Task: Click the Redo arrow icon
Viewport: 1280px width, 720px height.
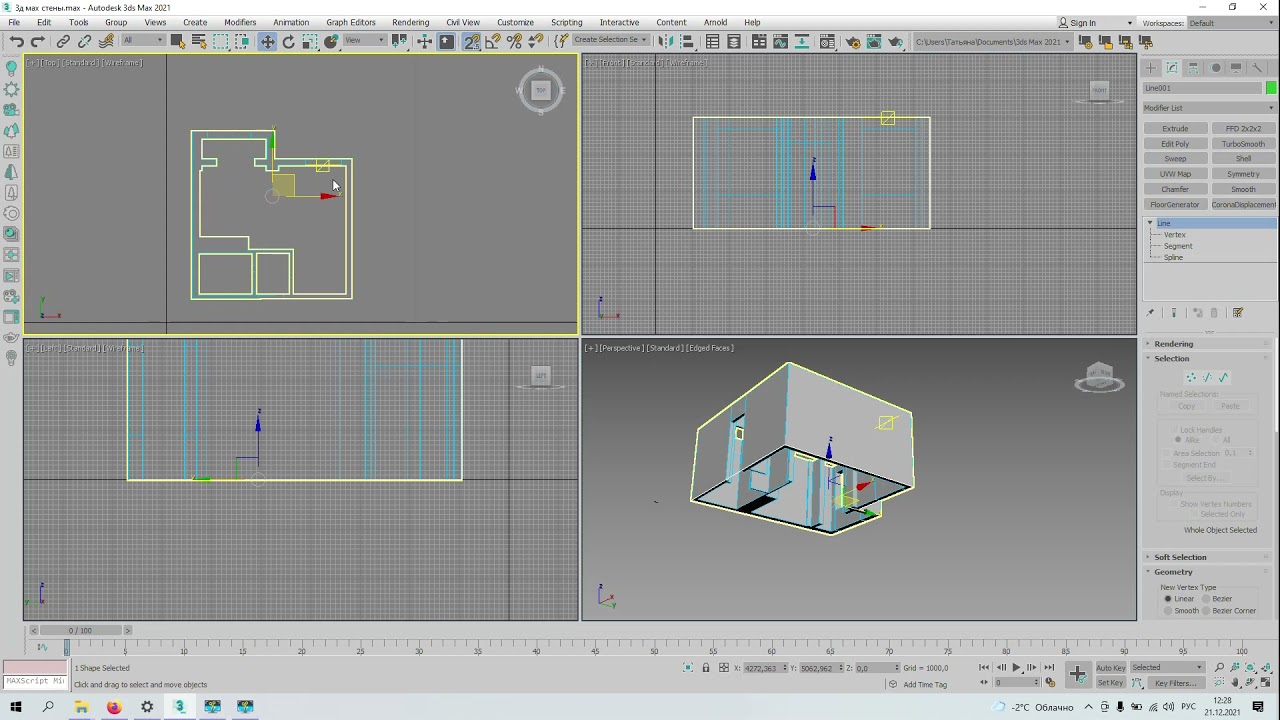Action: click(x=38, y=41)
